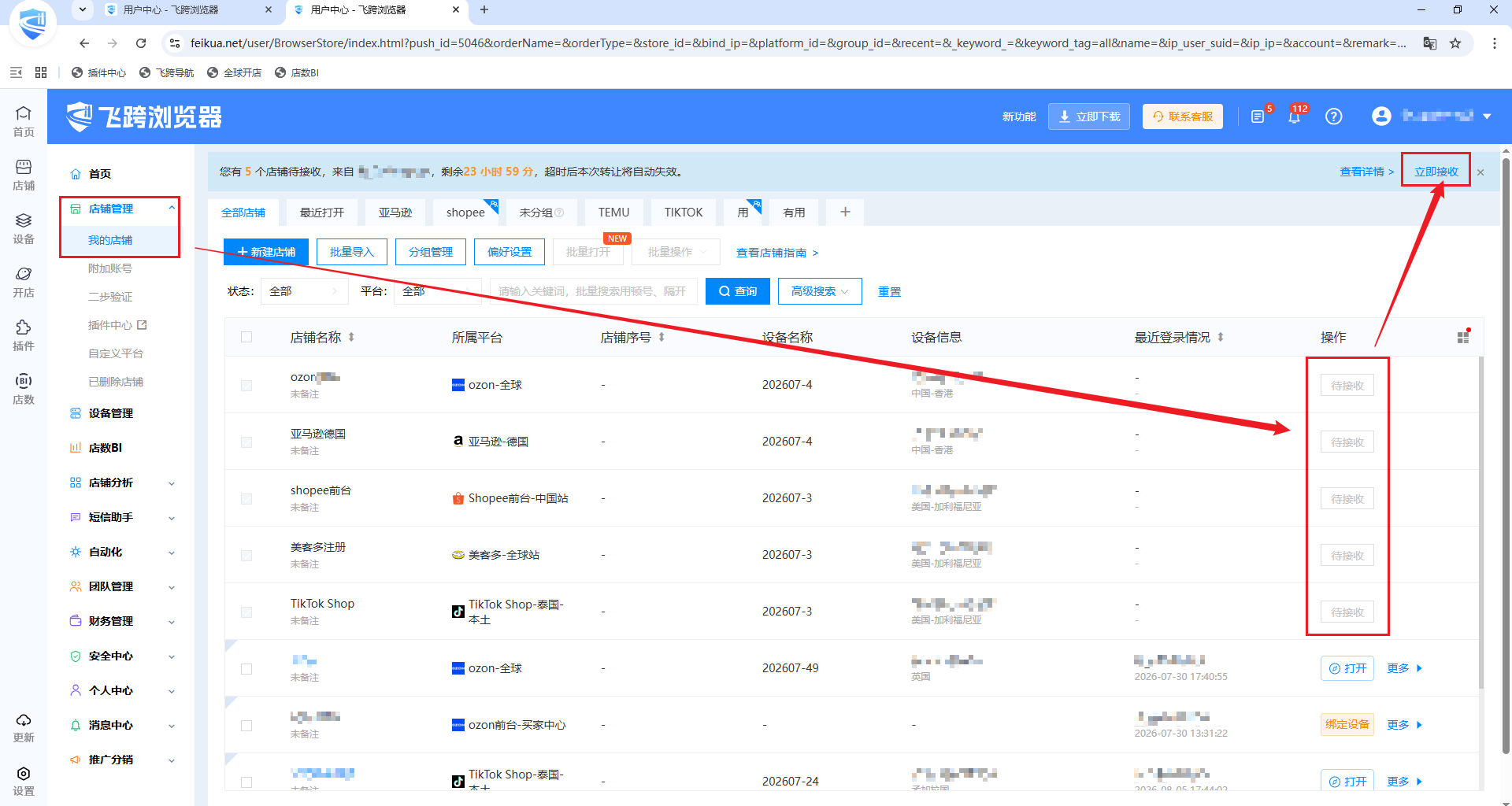
Task: Open the 平台 dropdown set to 全部
Action: click(437, 291)
